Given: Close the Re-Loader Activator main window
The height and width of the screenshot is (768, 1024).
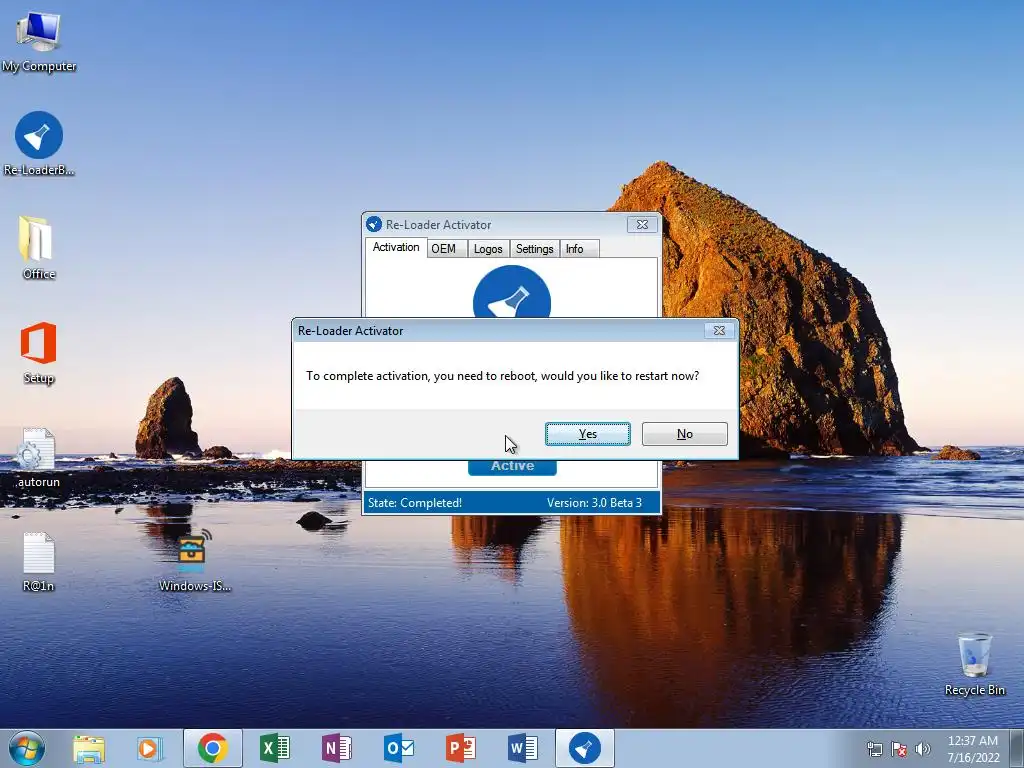Looking at the screenshot, I should tap(642, 225).
